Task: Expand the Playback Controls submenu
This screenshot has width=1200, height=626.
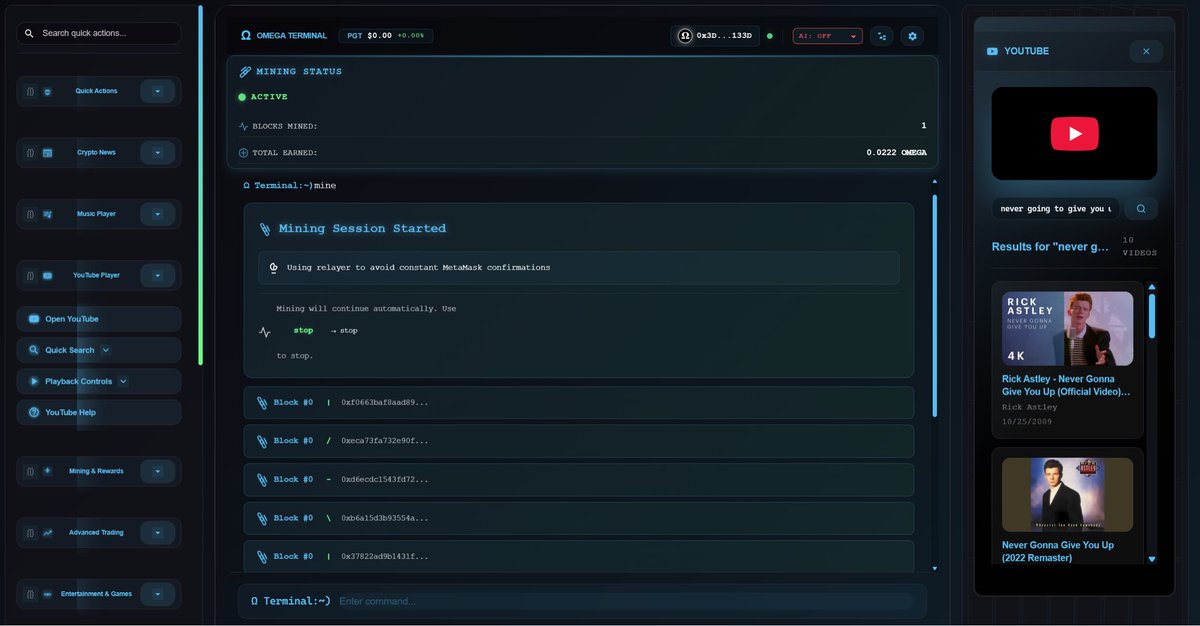Action: (123, 381)
